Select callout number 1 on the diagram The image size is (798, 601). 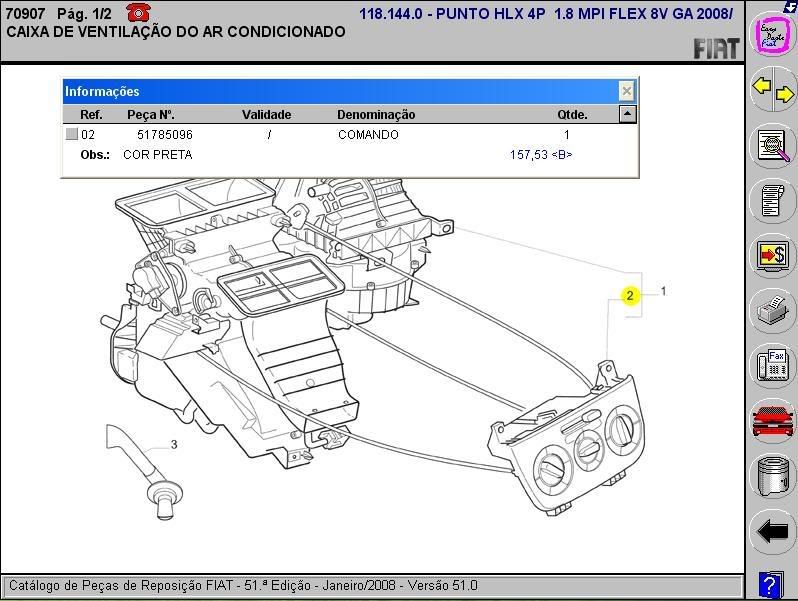tap(663, 291)
